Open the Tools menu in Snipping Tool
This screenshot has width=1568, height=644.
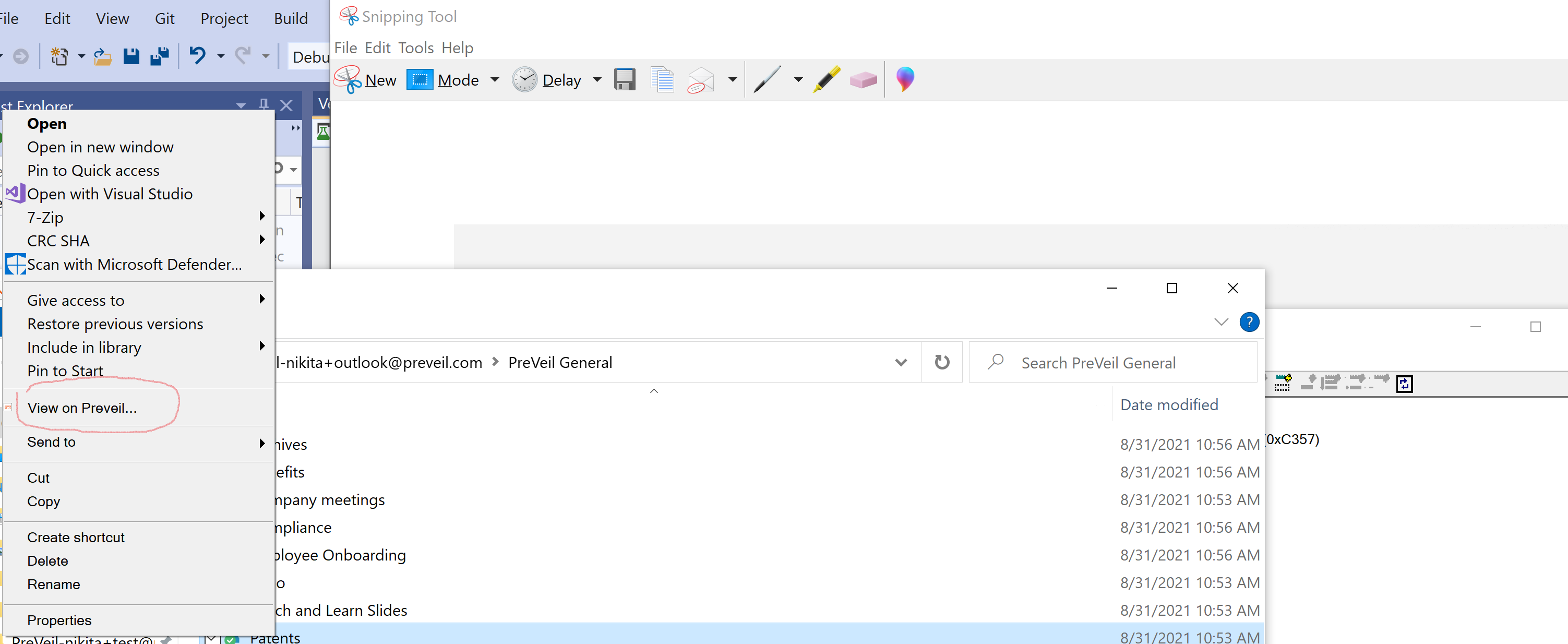(416, 47)
